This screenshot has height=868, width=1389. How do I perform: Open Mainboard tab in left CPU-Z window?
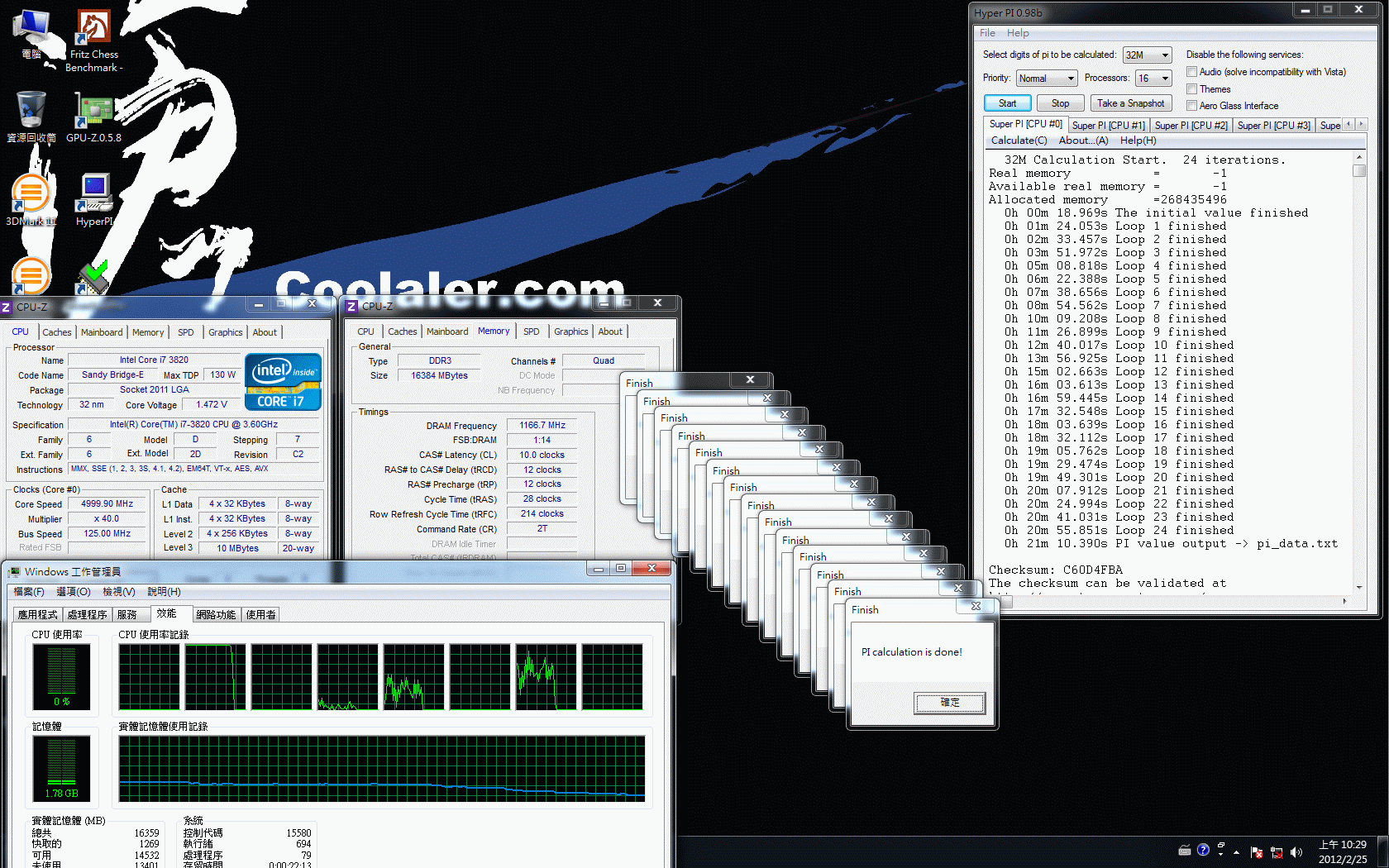coord(102,332)
